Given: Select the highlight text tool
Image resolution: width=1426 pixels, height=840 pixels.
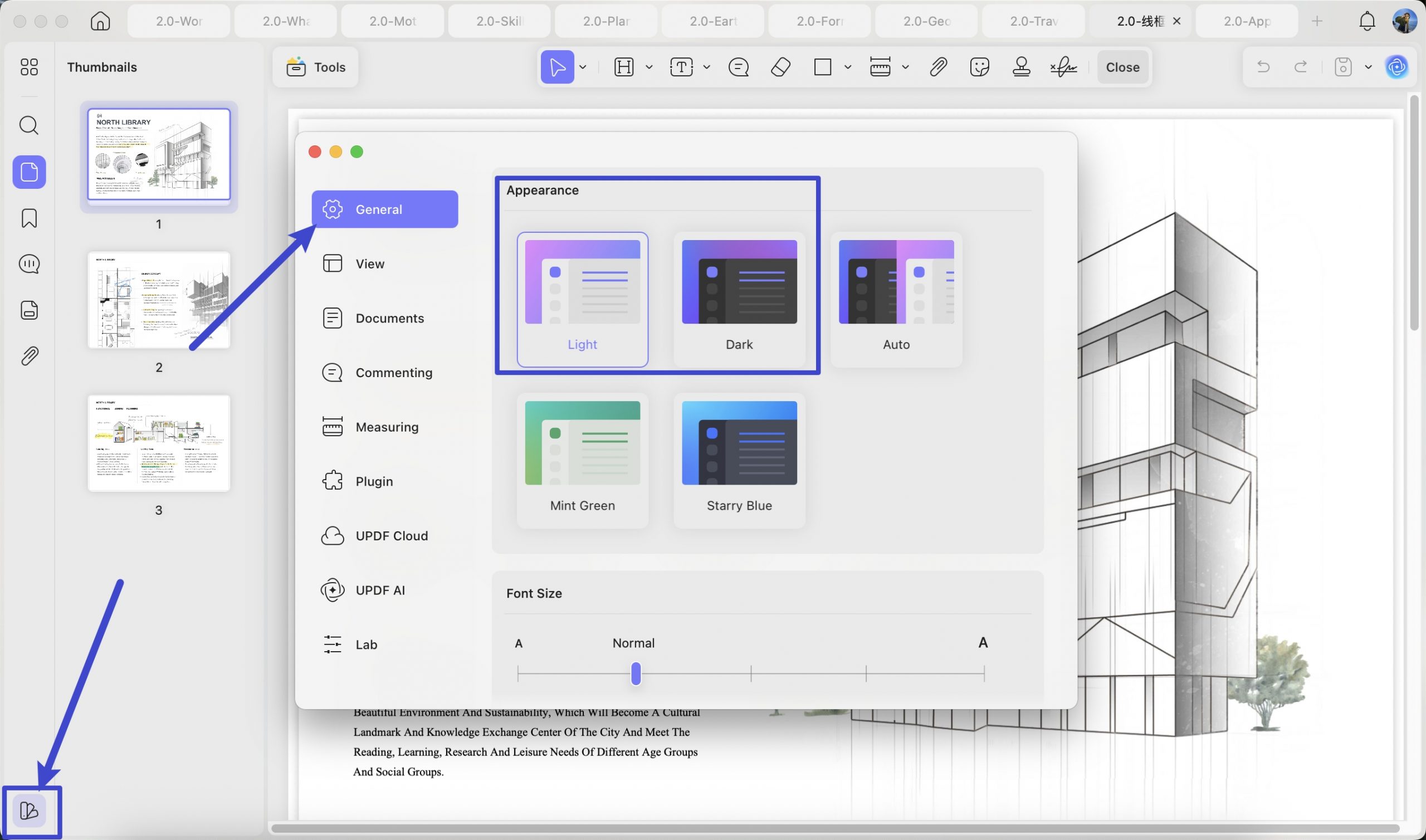Looking at the screenshot, I should click(x=623, y=67).
